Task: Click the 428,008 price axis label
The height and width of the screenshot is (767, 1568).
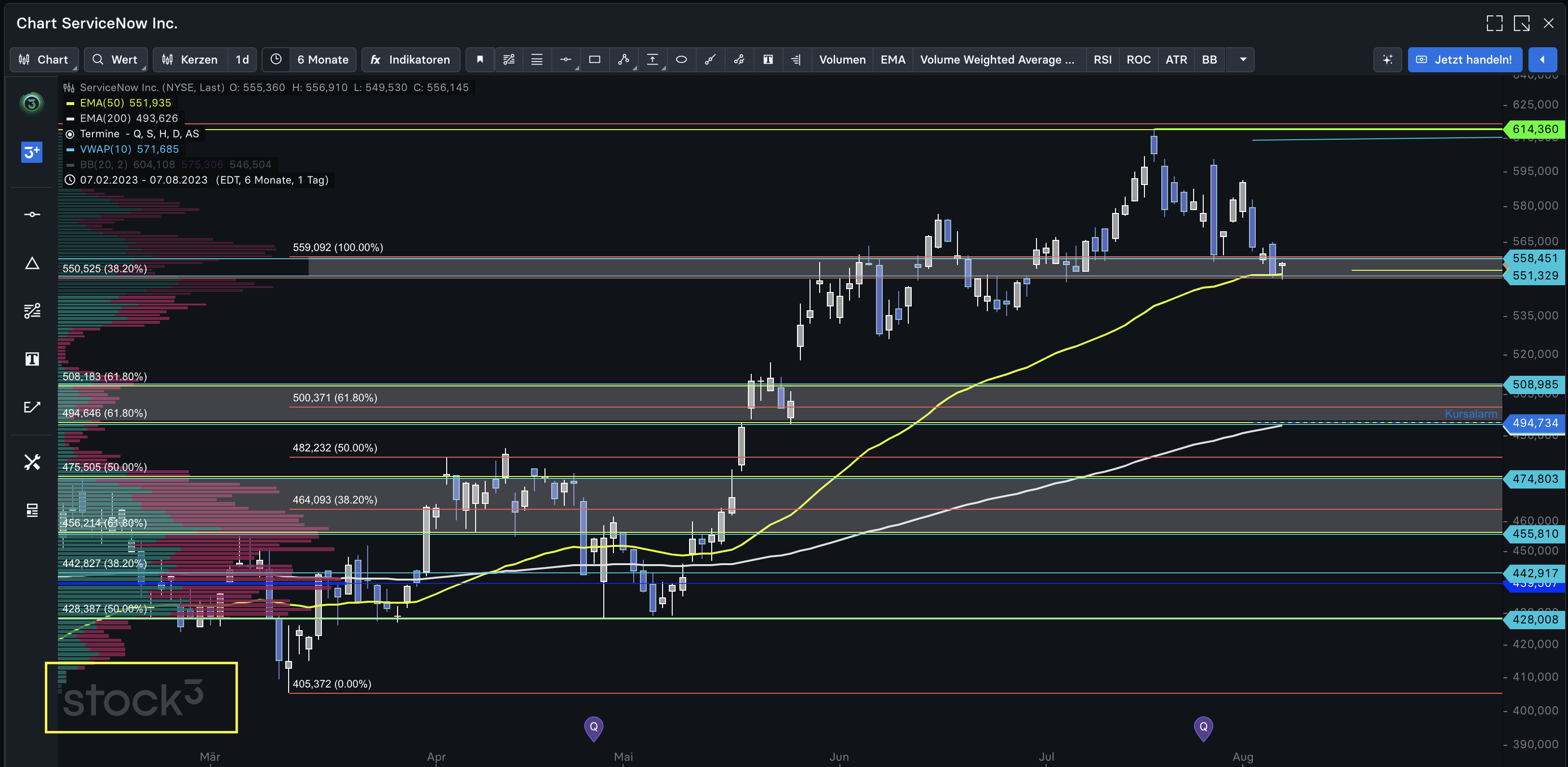Action: pyautogui.click(x=1534, y=620)
